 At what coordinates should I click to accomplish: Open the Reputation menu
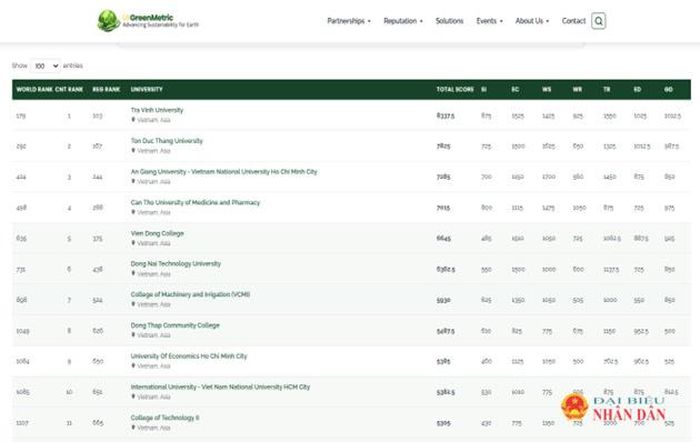[x=403, y=21]
